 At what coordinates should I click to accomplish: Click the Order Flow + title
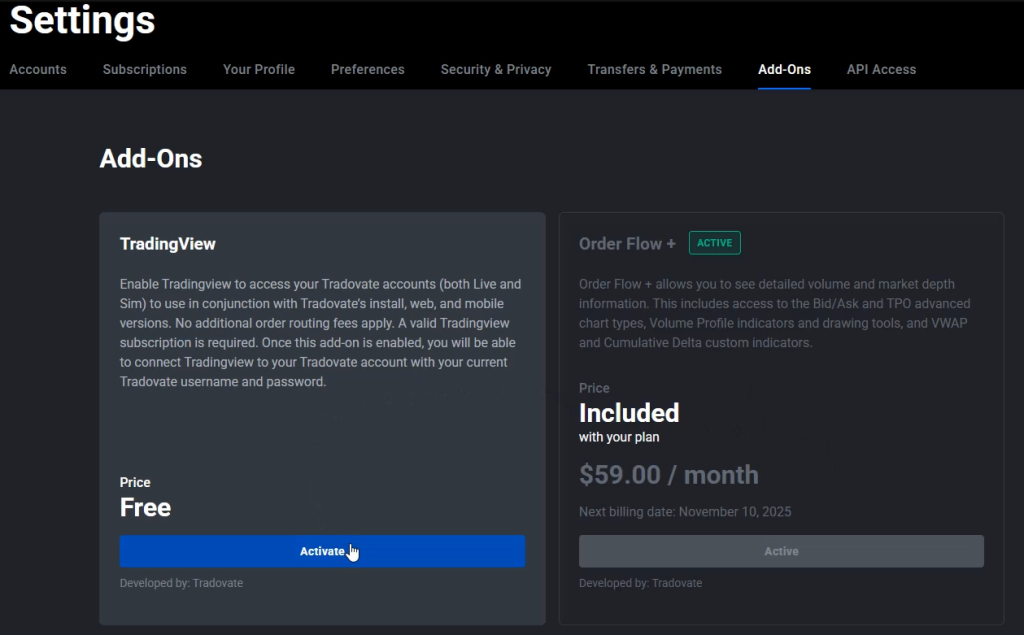click(x=627, y=244)
